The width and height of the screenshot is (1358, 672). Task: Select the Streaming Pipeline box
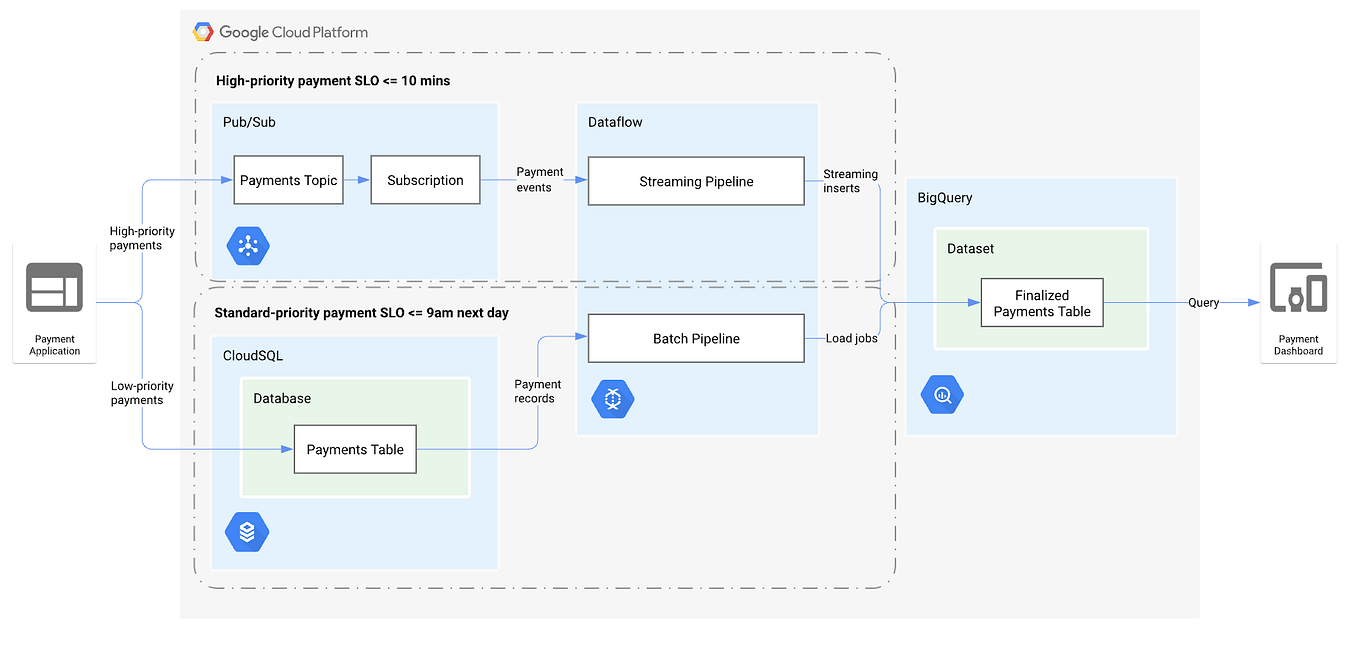coord(696,181)
